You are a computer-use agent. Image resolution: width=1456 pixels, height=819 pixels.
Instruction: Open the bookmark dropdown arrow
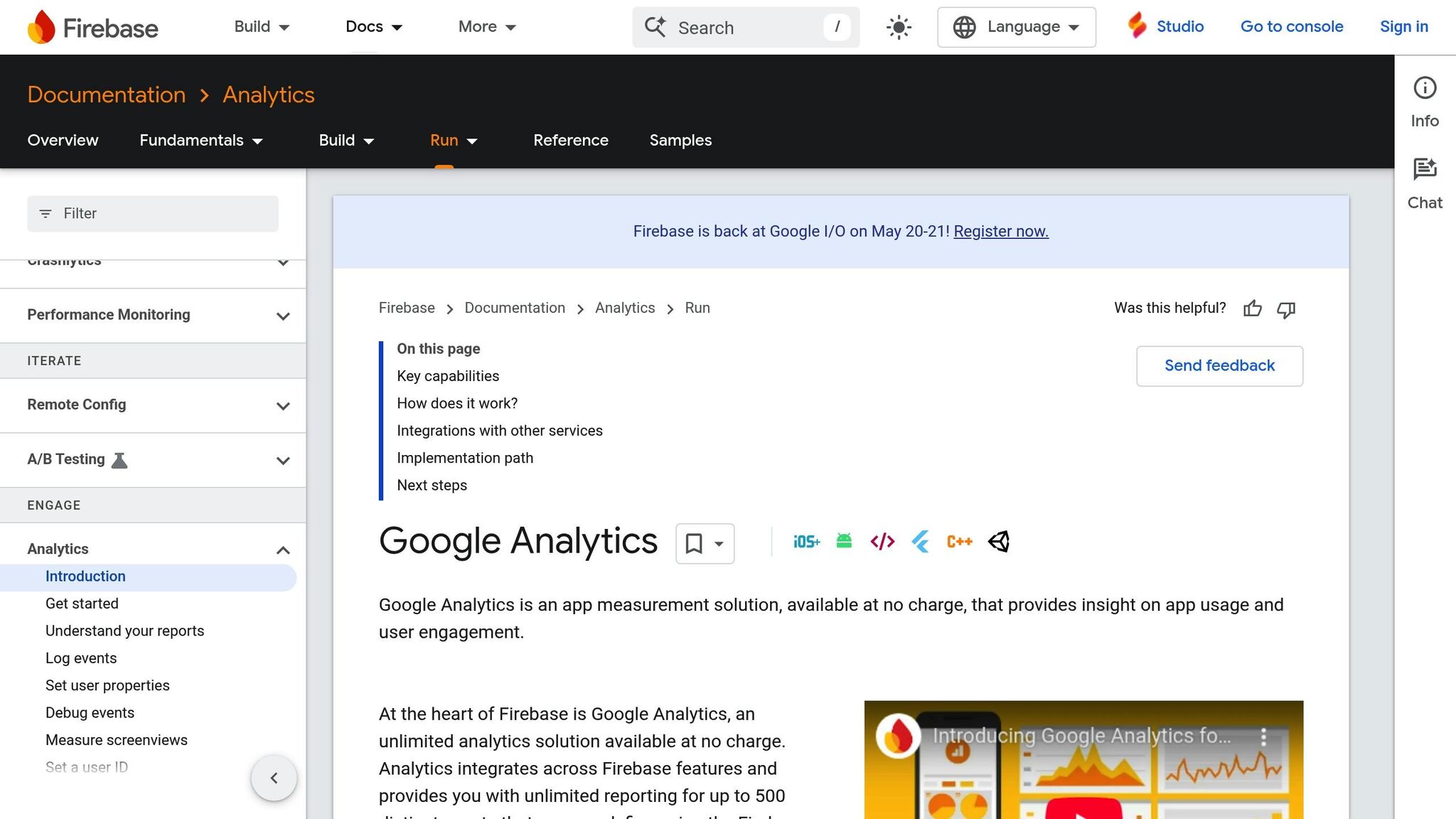[x=719, y=544]
